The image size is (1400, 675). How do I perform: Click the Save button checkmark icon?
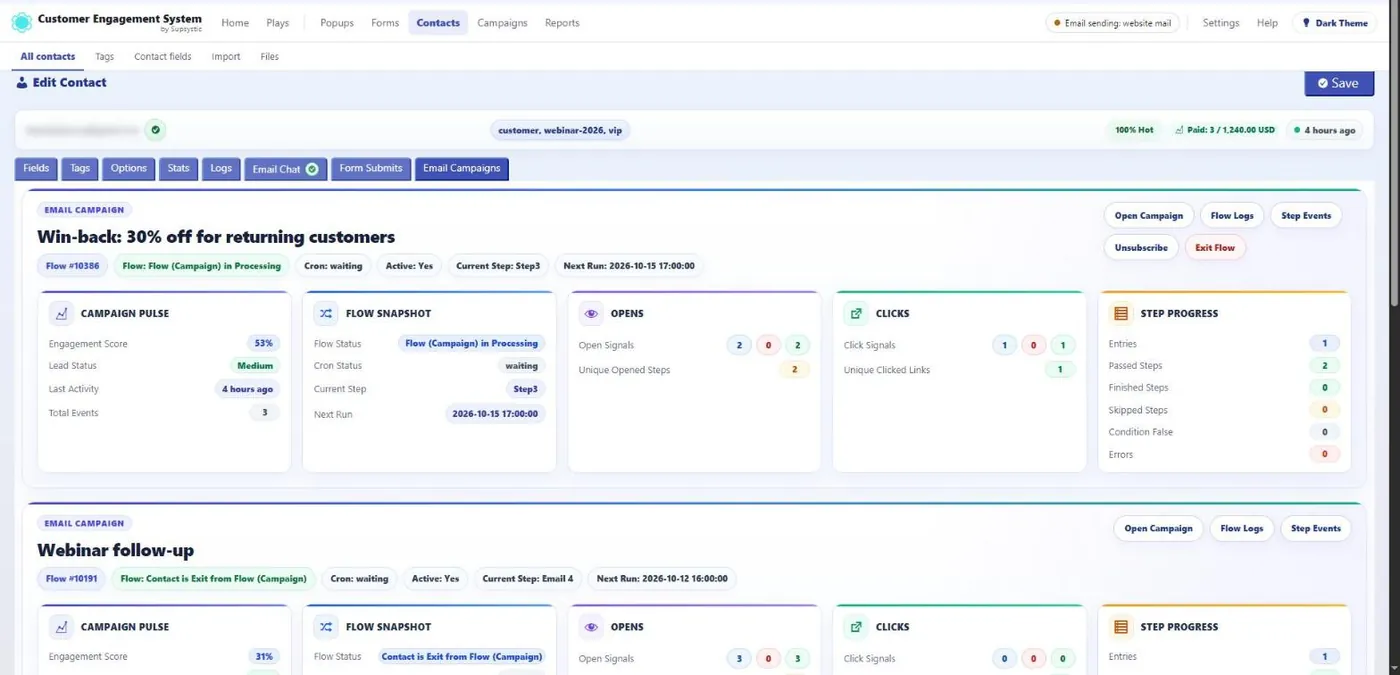1323,84
